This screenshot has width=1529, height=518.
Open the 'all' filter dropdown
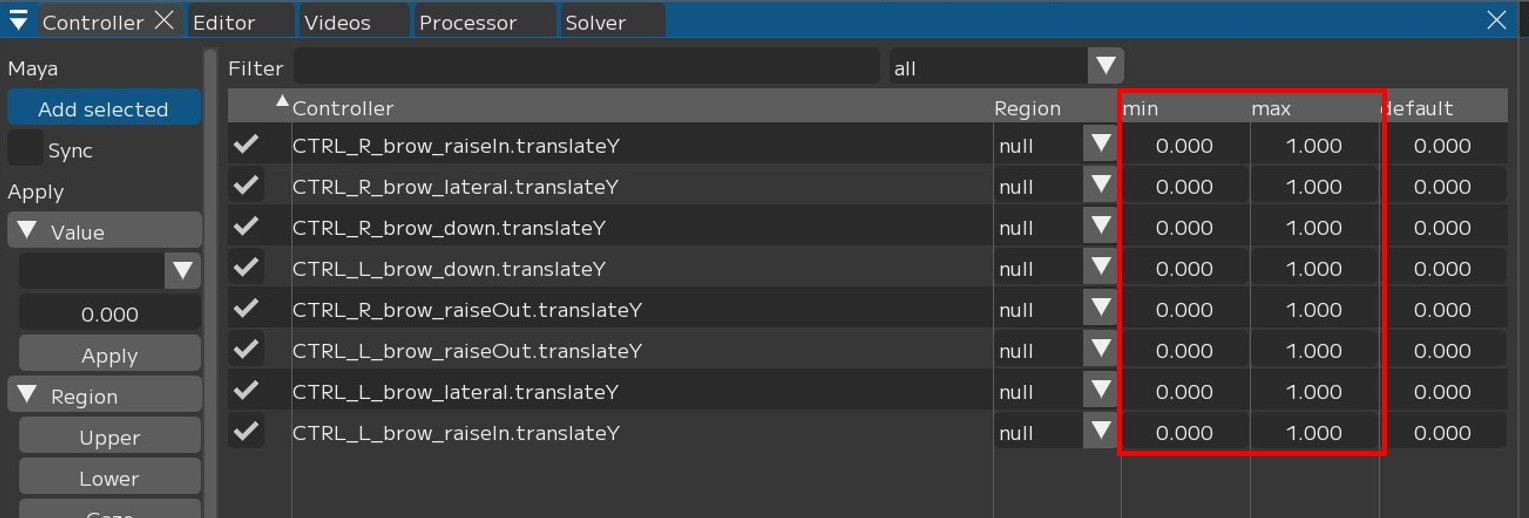click(x=1105, y=67)
